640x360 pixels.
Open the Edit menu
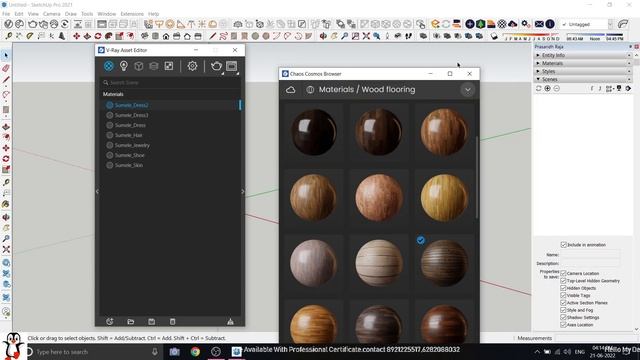19,14
